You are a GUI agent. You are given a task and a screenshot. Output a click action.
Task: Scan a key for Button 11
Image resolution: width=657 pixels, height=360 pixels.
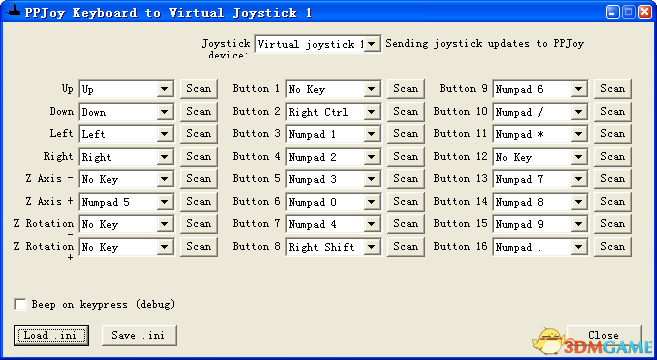point(613,134)
